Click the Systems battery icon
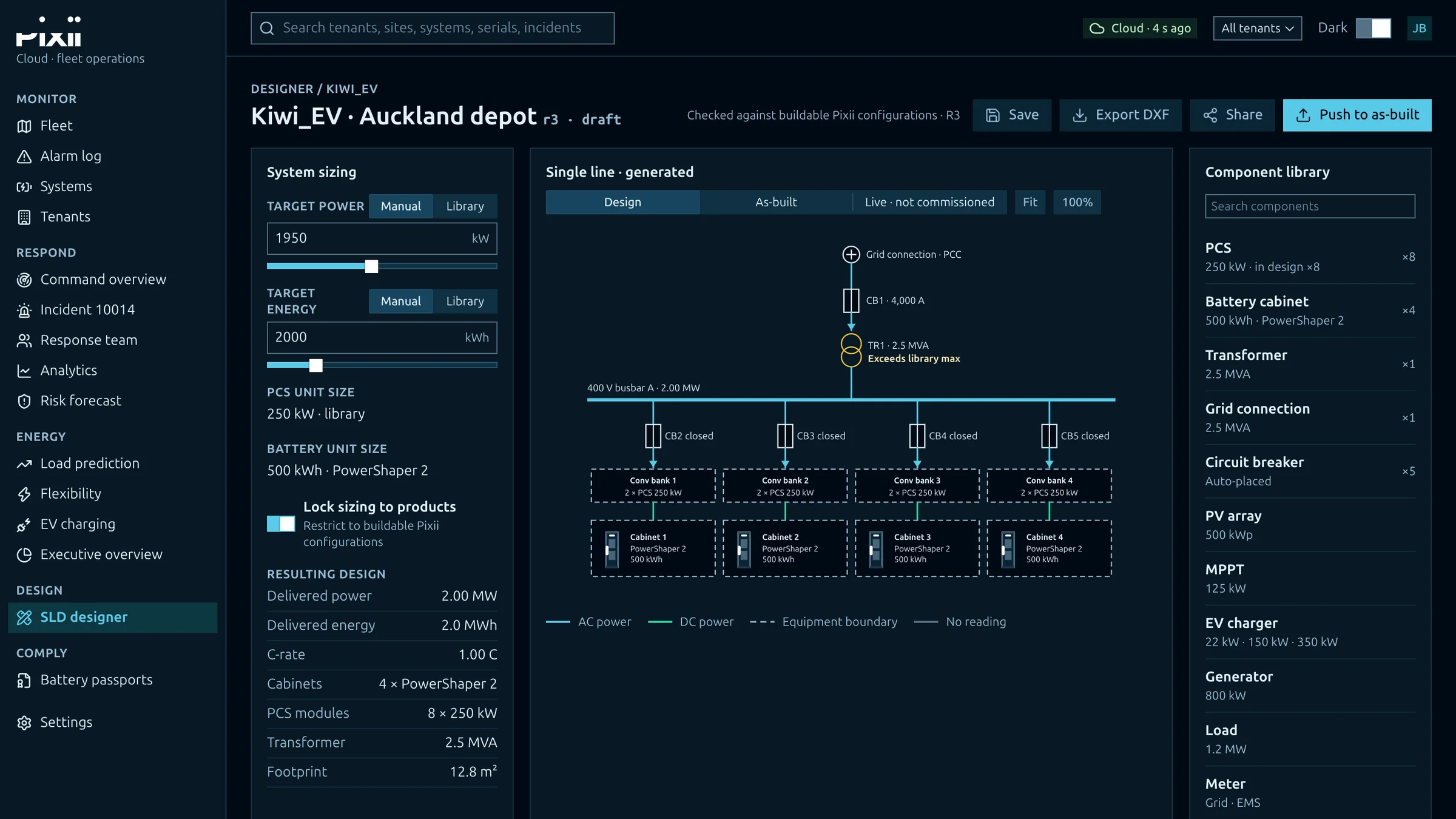 pos(24,187)
